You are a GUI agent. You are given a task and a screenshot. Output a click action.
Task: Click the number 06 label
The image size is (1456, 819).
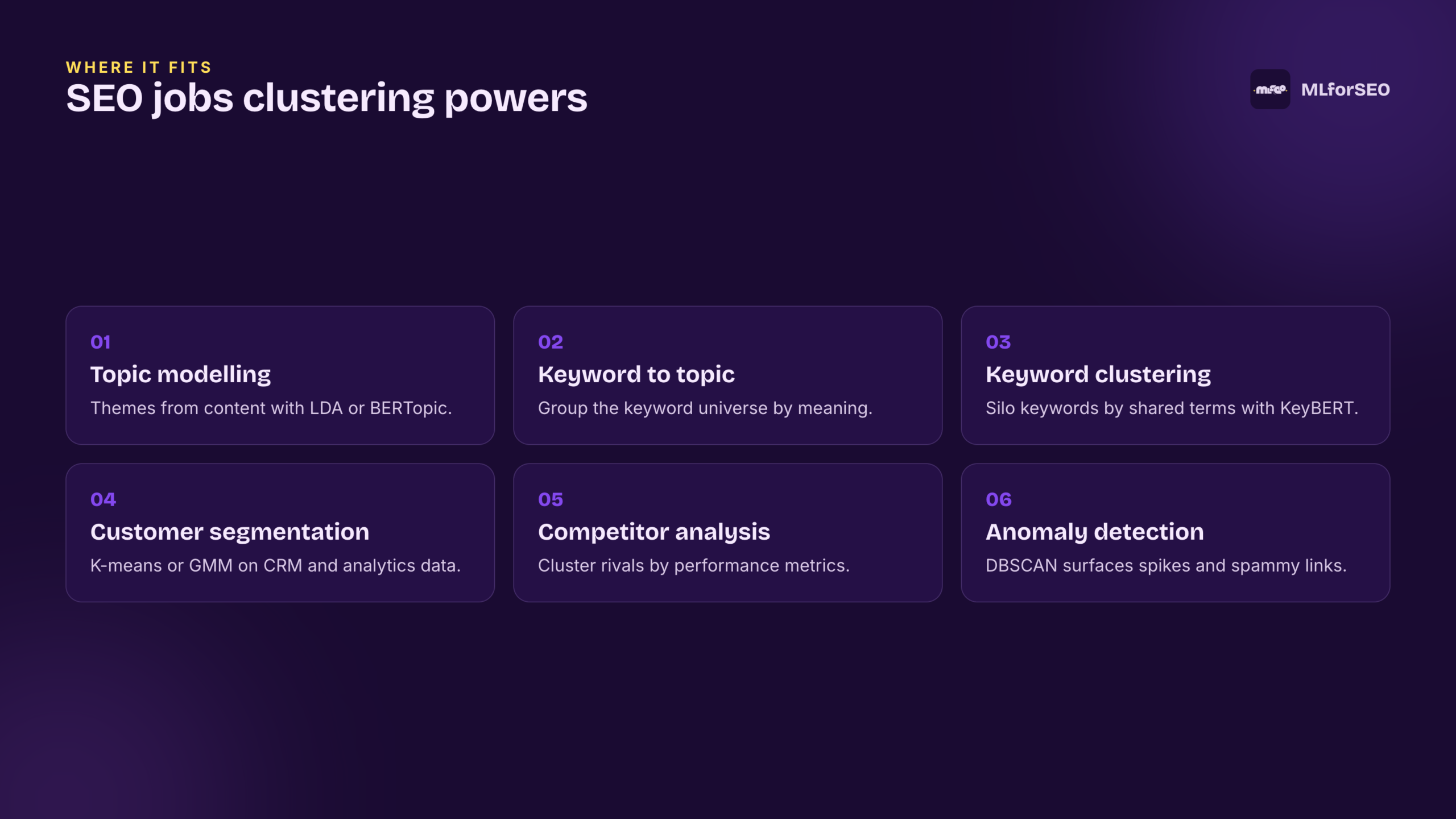click(999, 499)
